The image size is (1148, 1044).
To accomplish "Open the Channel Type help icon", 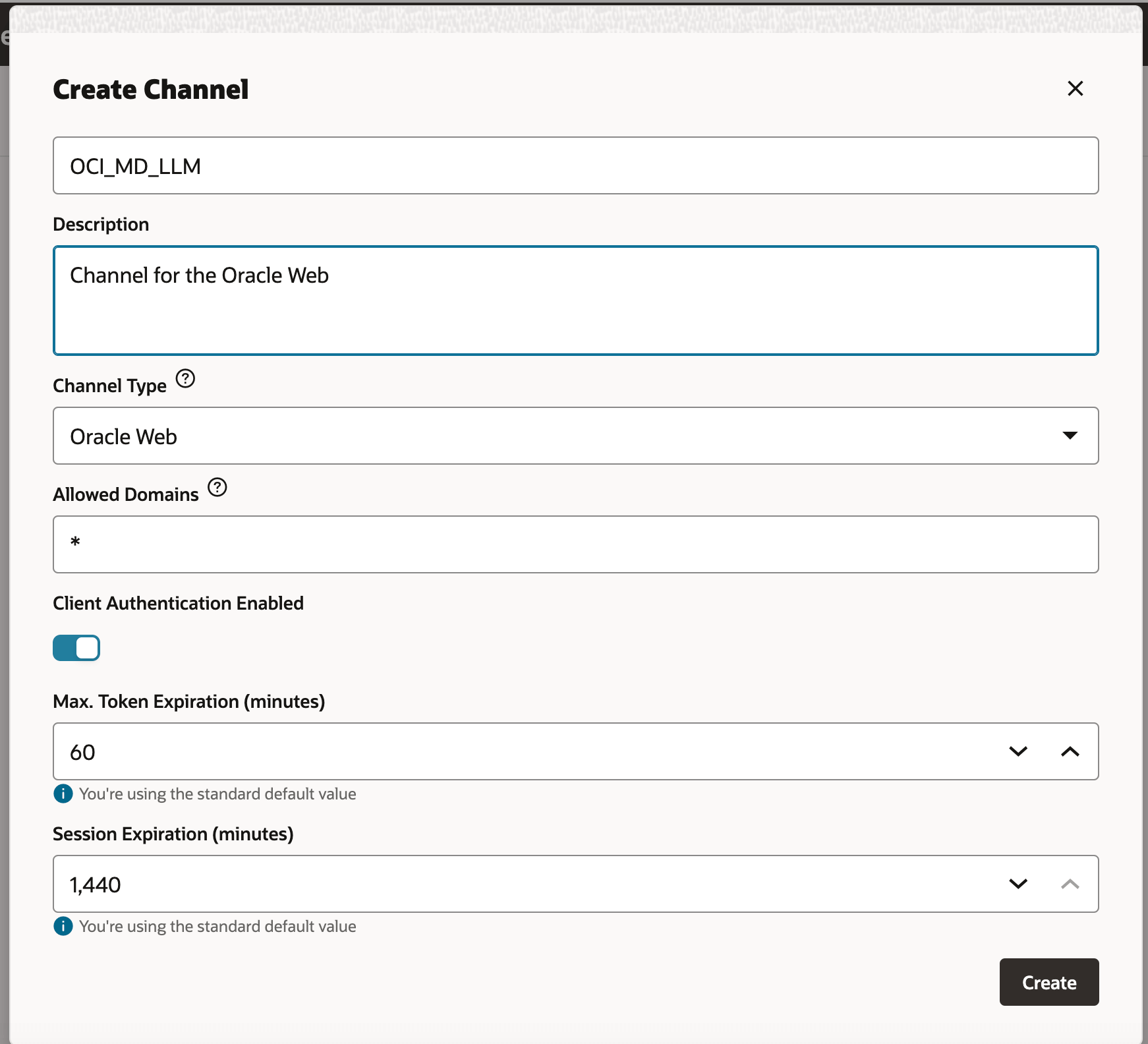I will coord(186,378).
